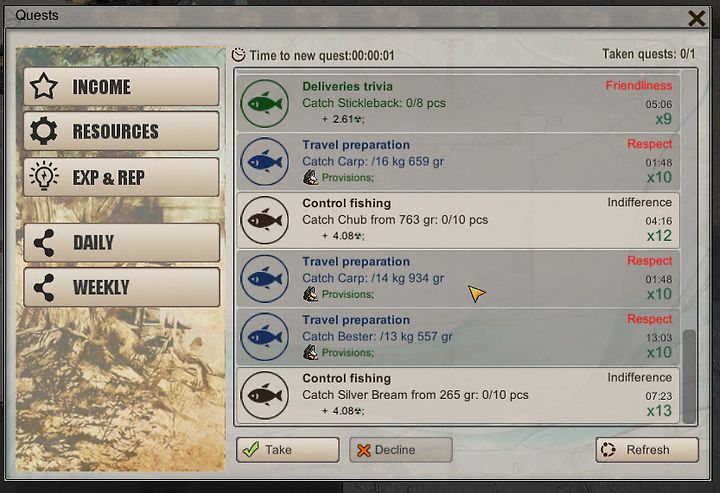Refresh the quest list

tap(647, 450)
